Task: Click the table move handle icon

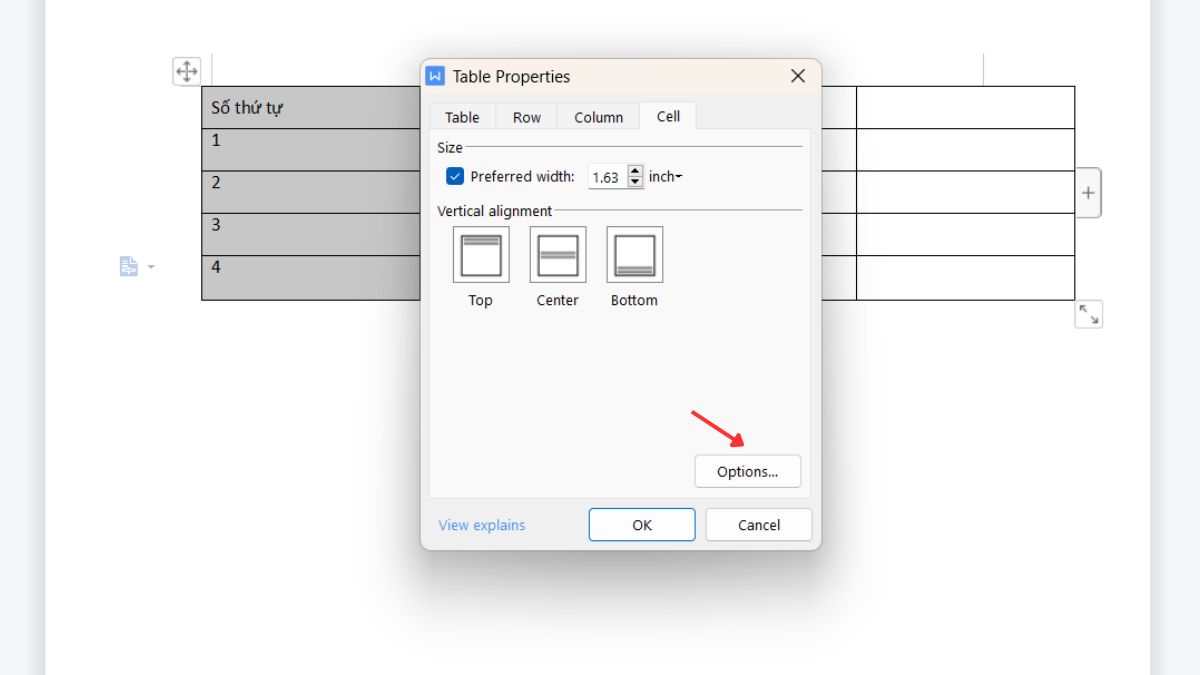Action: pos(187,71)
